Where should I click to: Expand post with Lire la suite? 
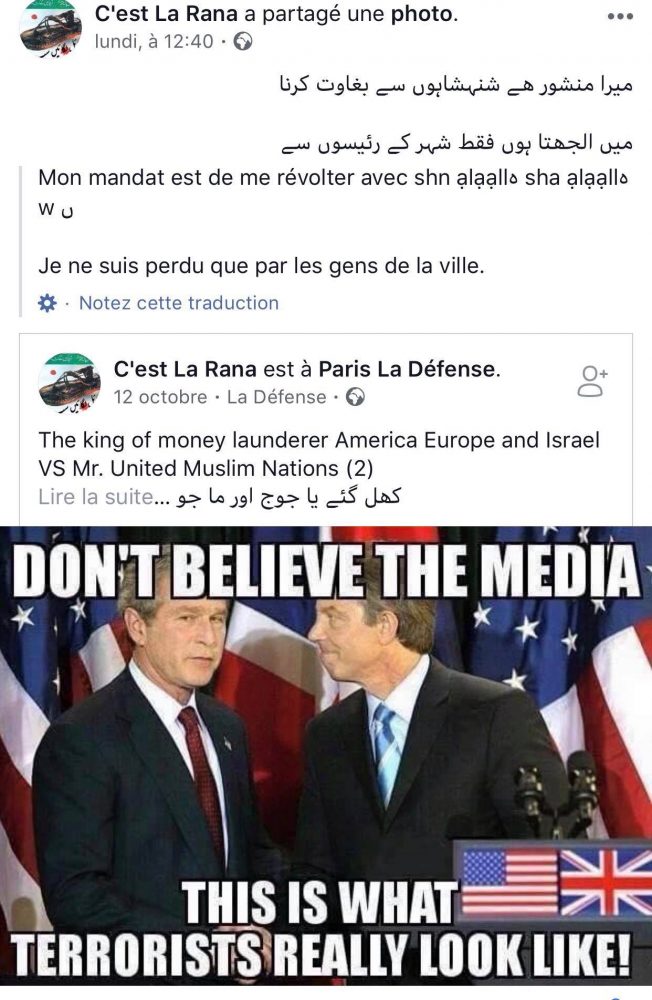tap(96, 497)
